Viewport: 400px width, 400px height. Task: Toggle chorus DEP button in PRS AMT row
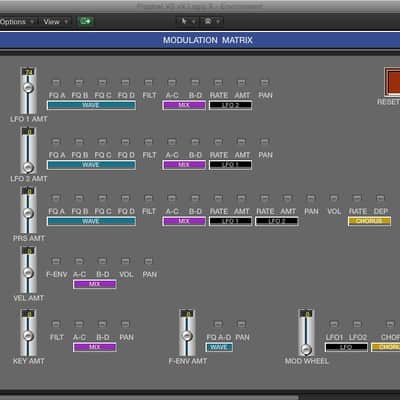pyautogui.click(x=380, y=198)
